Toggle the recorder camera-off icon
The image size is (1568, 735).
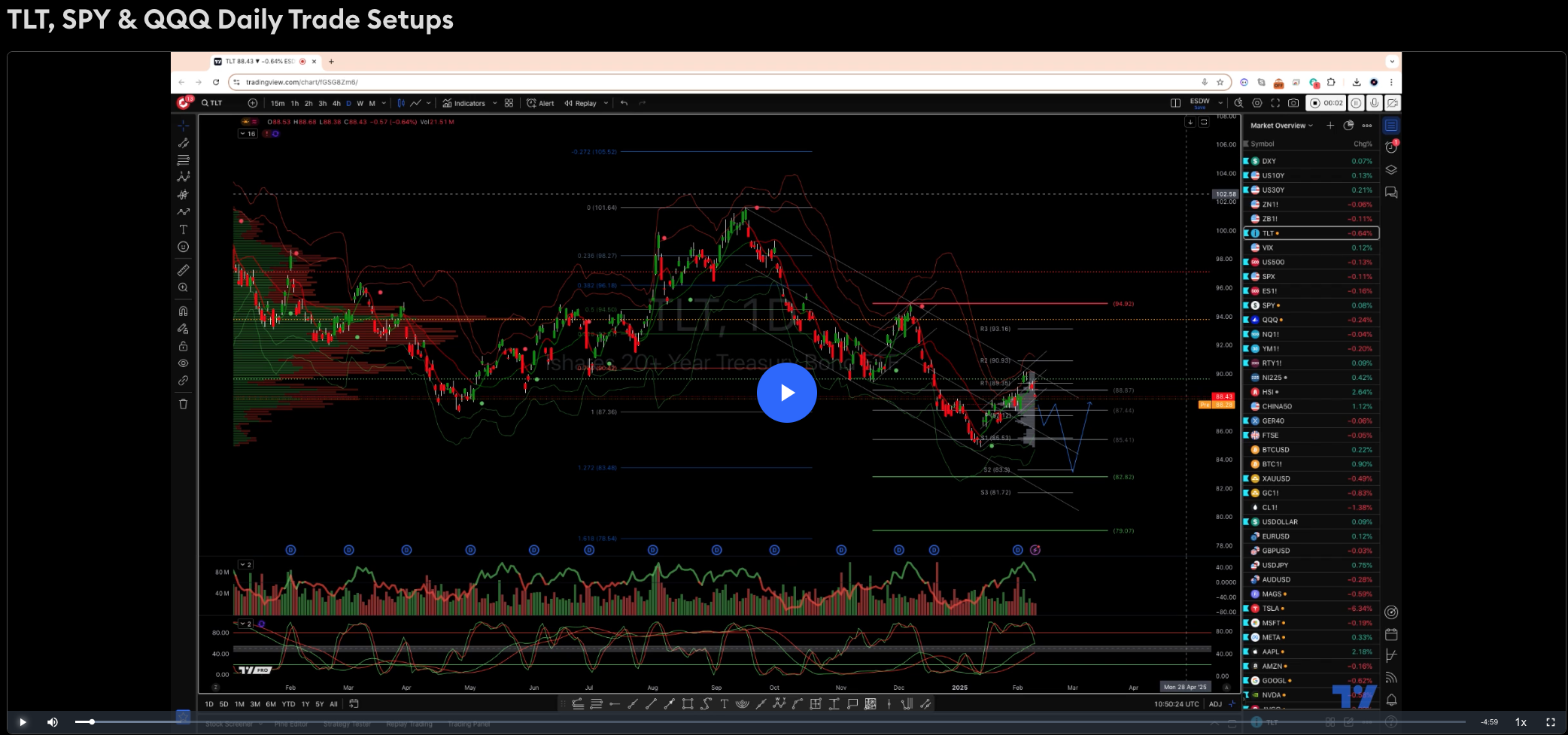click(x=1393, y=103)
